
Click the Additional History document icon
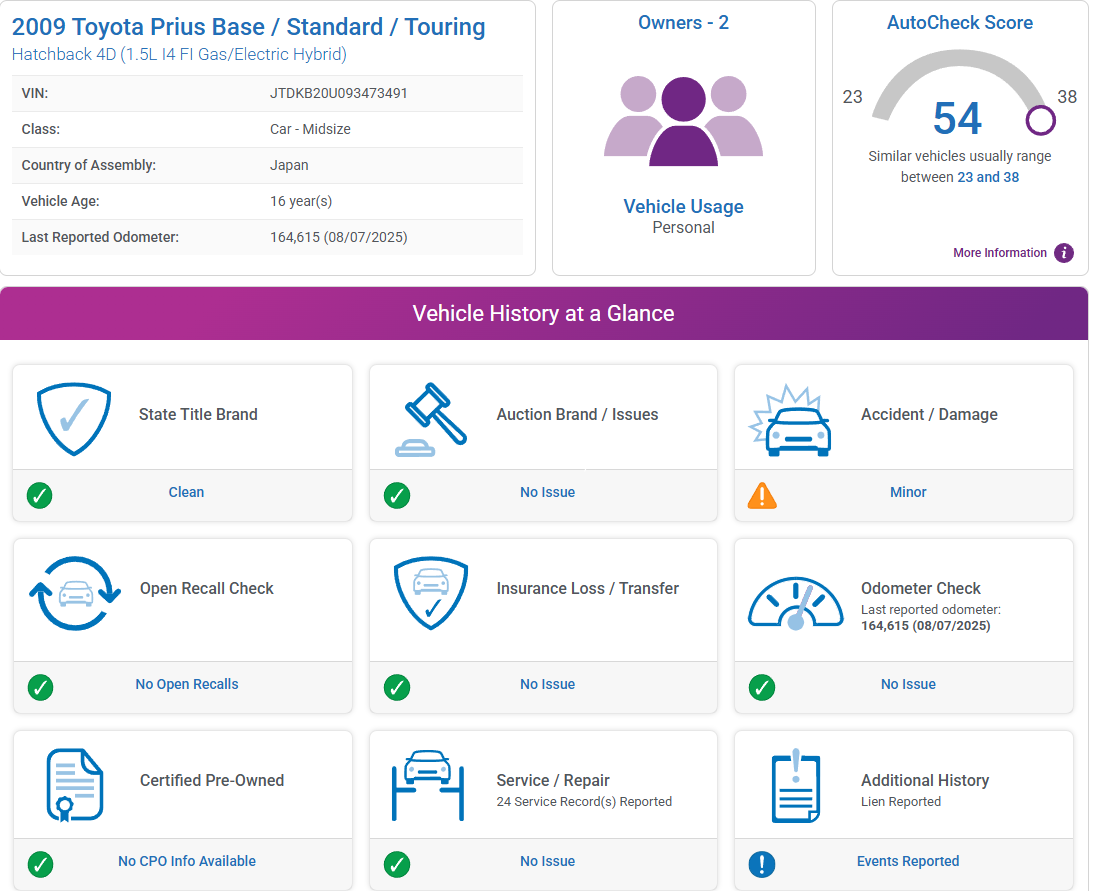796,786
